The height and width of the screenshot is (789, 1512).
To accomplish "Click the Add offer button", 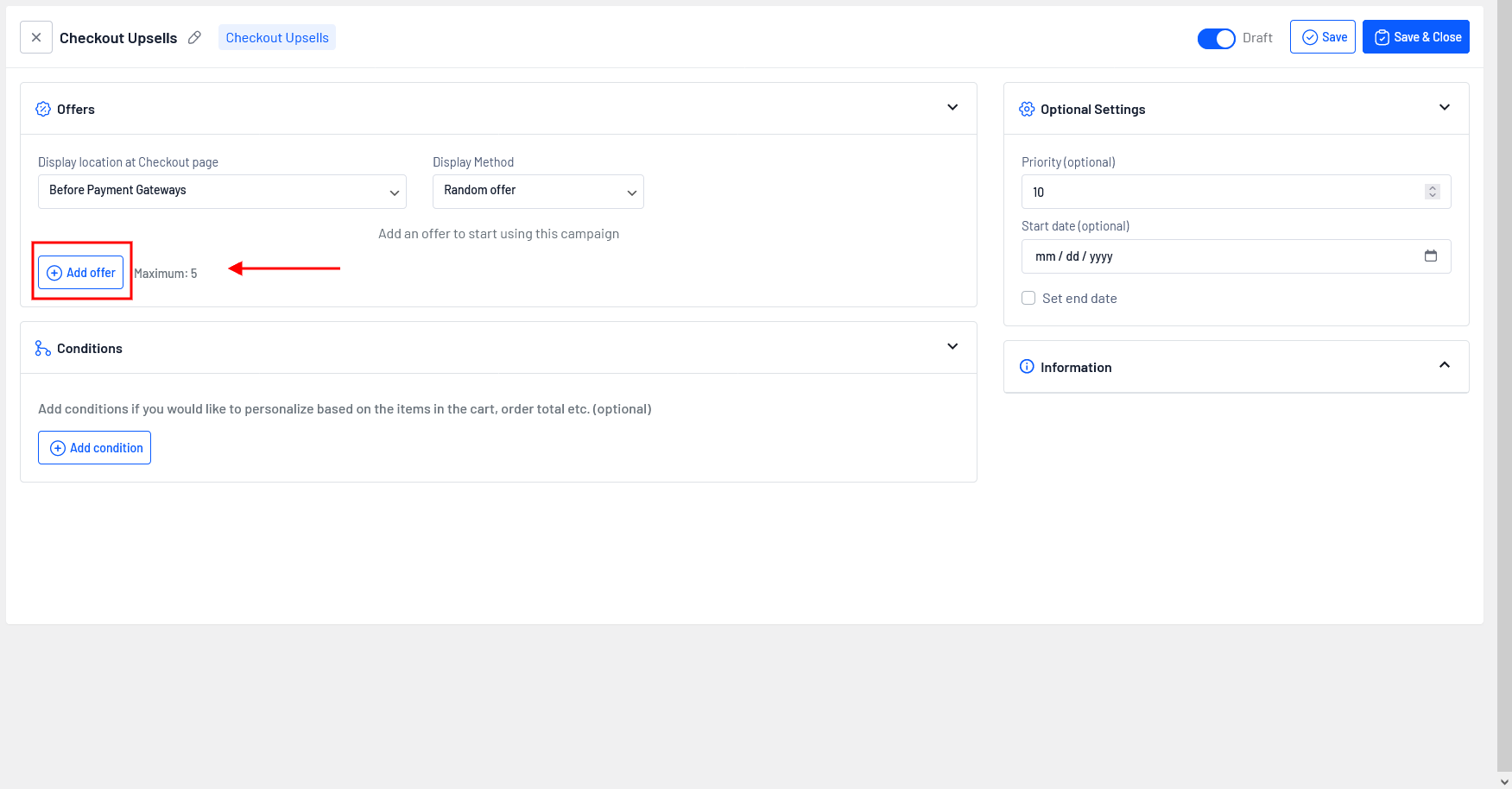I will (x=81, y=273).
